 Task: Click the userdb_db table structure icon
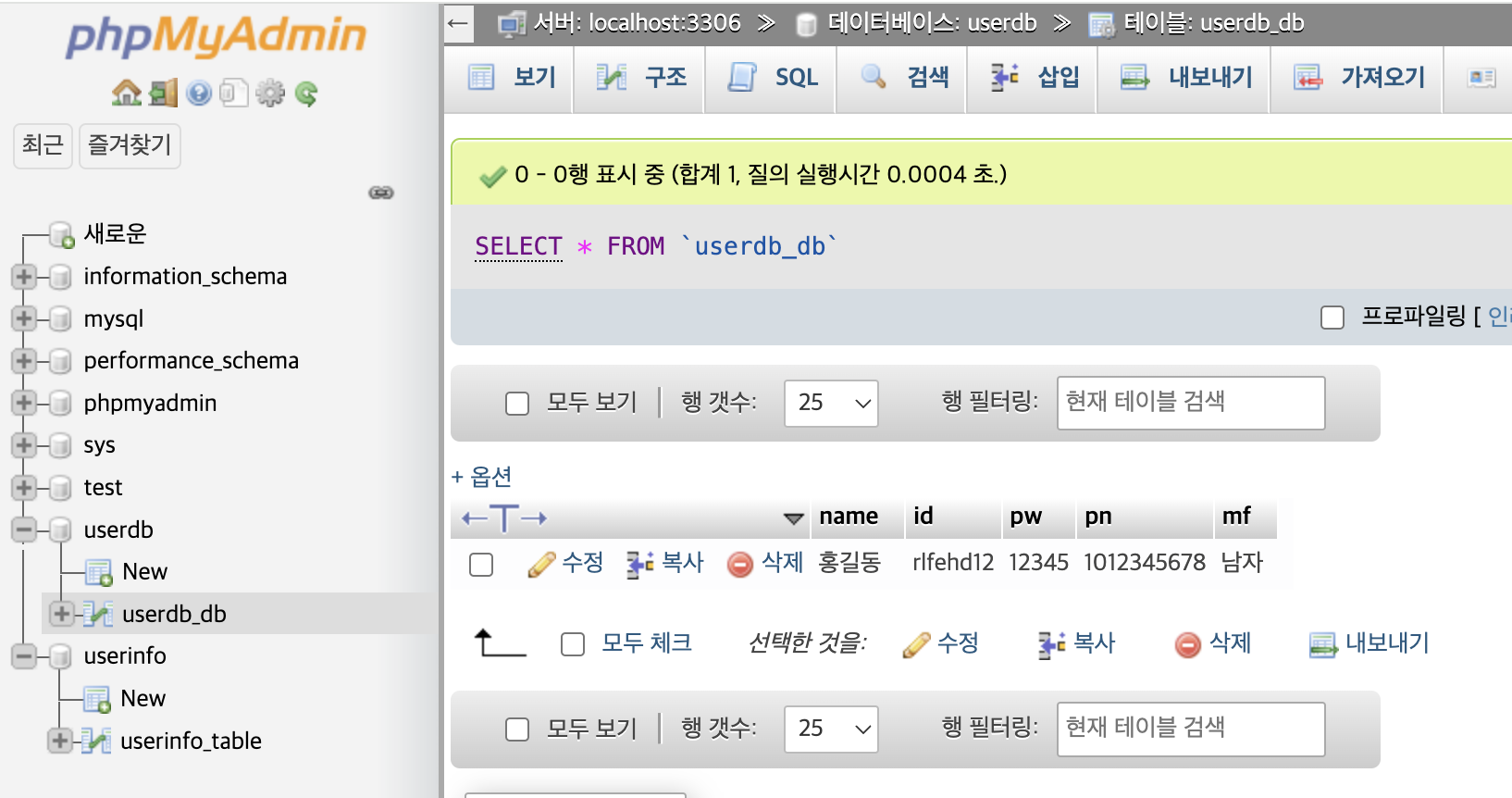pyautogui.click(x=97, y=614)
